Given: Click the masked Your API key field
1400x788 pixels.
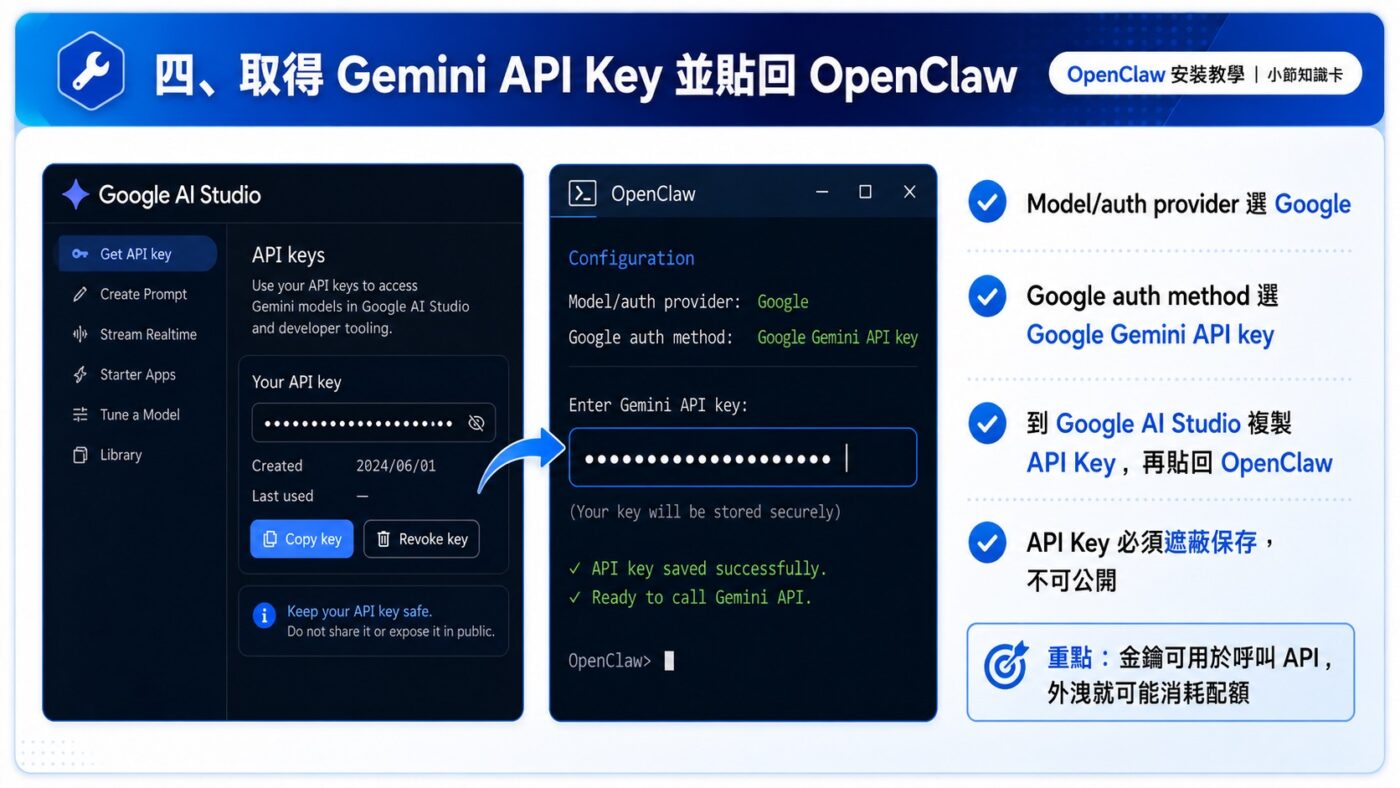Looking at the screenshot, I should pyautogui.click(x=373, y=423).
